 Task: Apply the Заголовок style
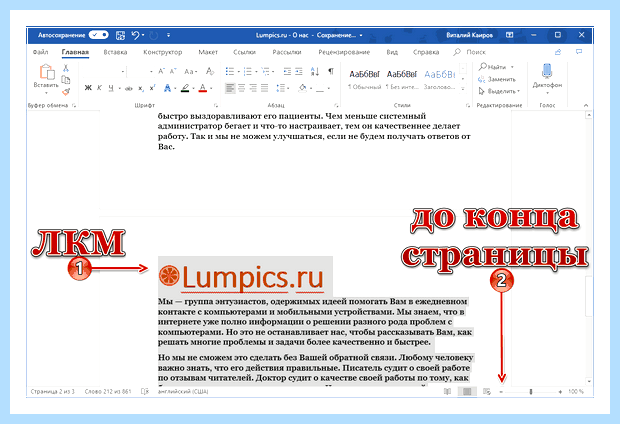(x=439, y=80)
